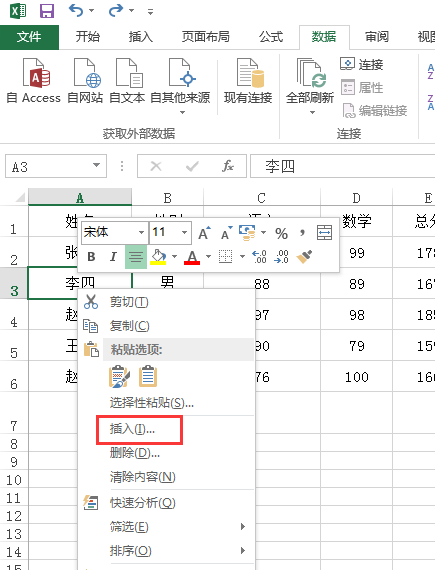Click the Redo arrow icon
This screenshot has height=570, width=435.
pos(116,11)
